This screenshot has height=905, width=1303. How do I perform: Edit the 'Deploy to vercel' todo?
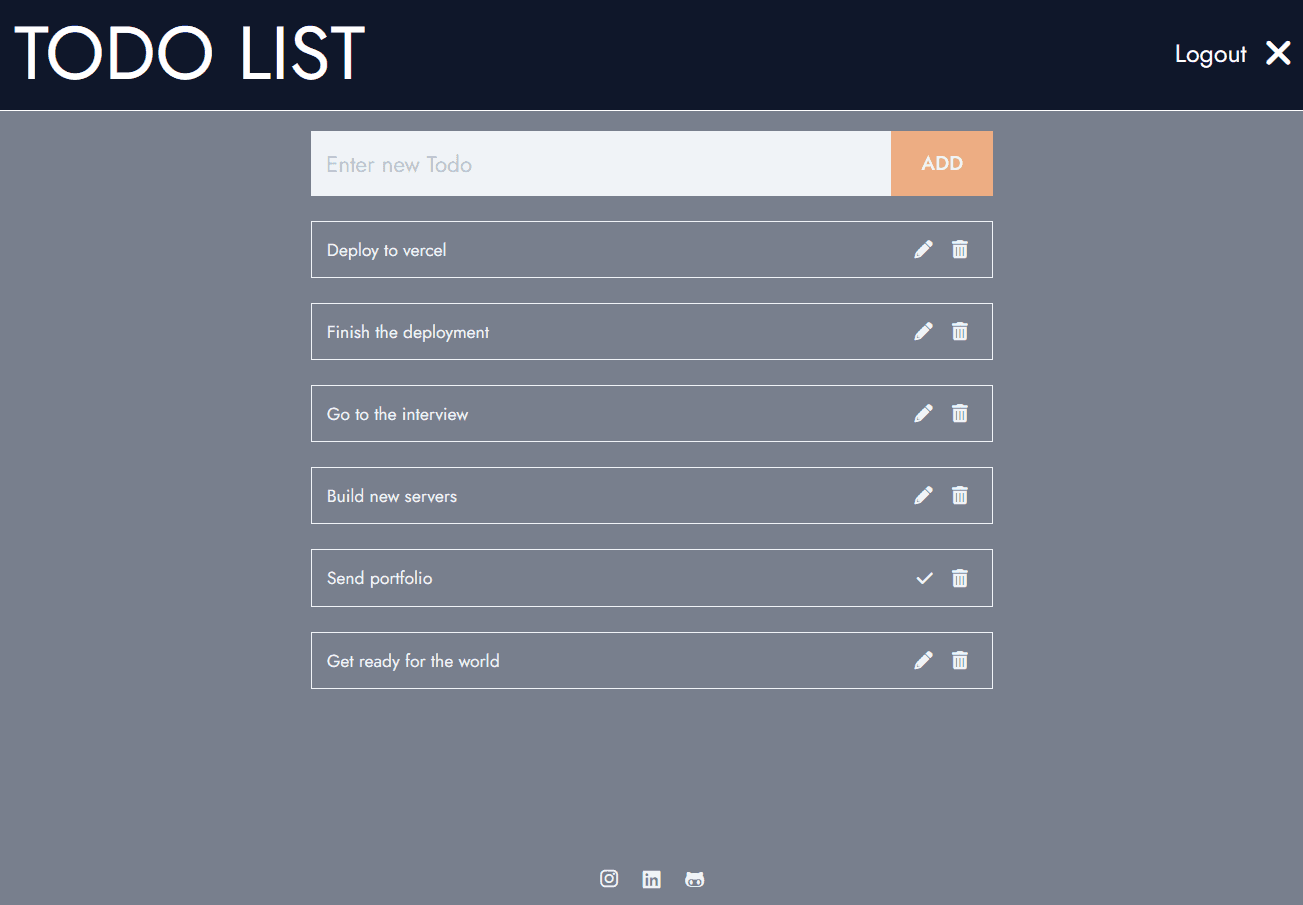click(923, 249)
